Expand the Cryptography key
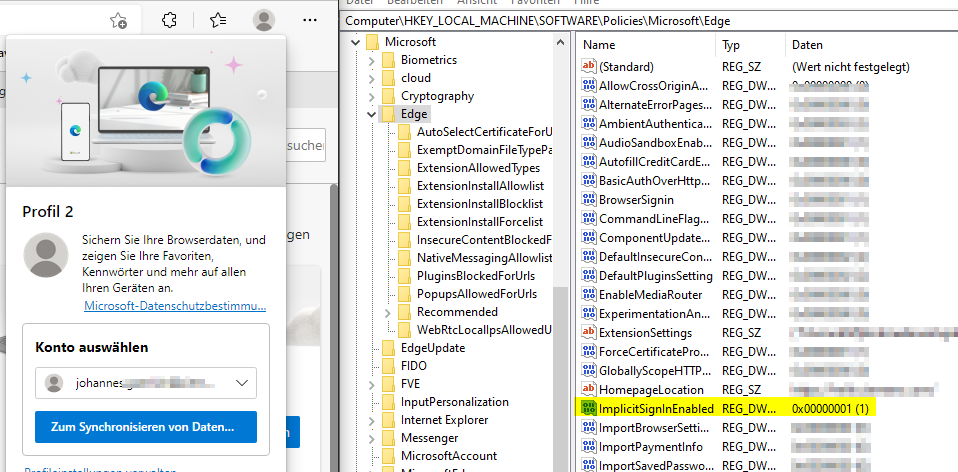Screen dimensions: 958x472 click(371, 96)
